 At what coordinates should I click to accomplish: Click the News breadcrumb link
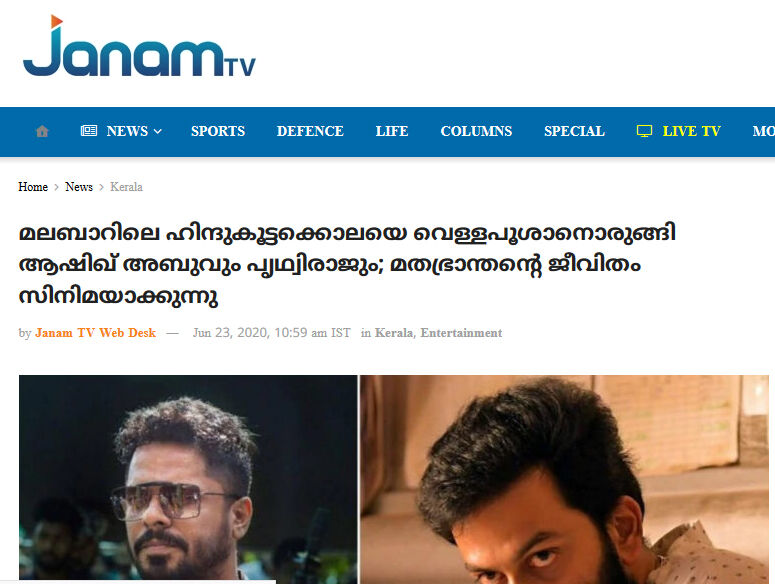[79, 187]
